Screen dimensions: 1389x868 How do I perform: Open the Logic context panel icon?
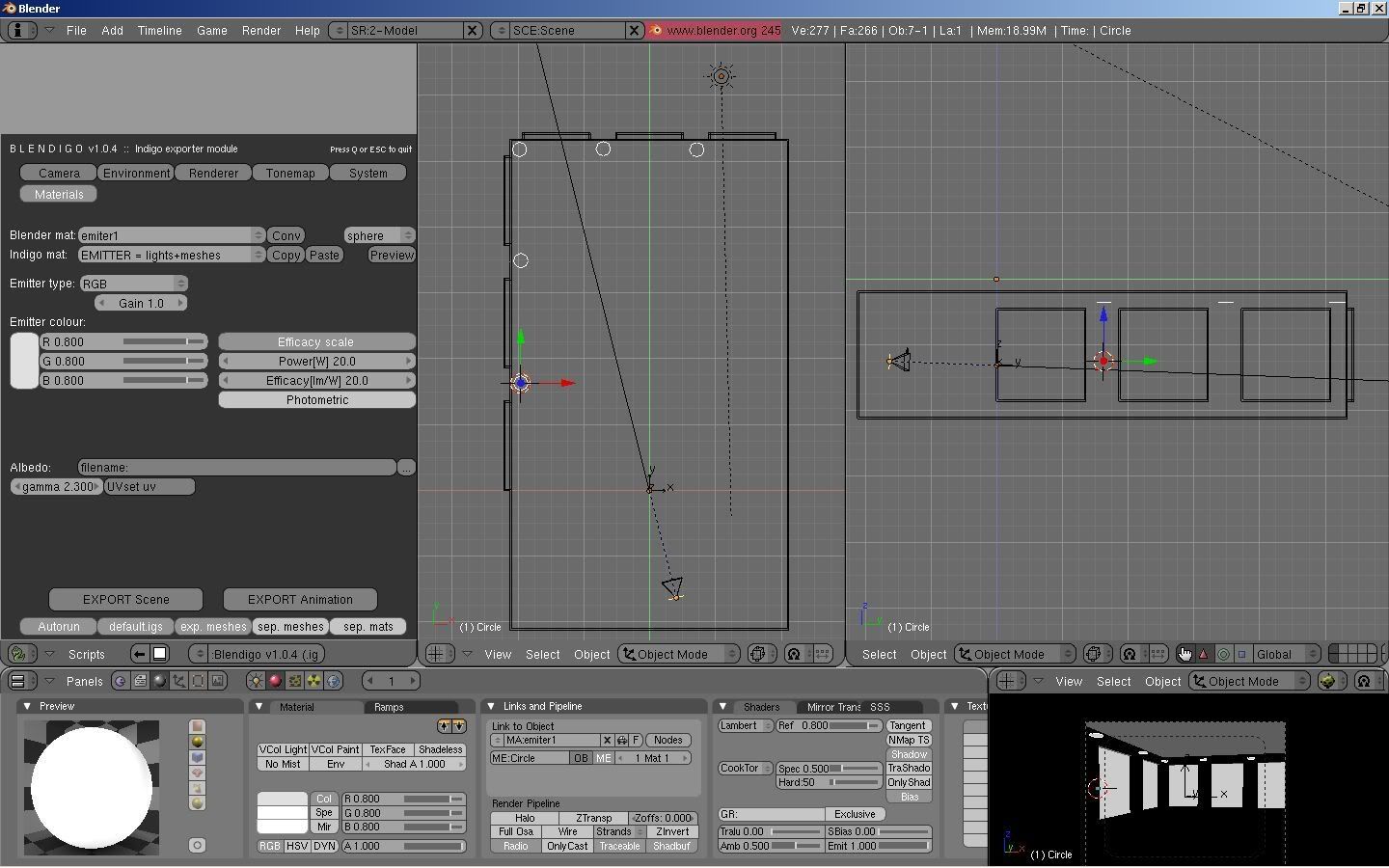120,681
